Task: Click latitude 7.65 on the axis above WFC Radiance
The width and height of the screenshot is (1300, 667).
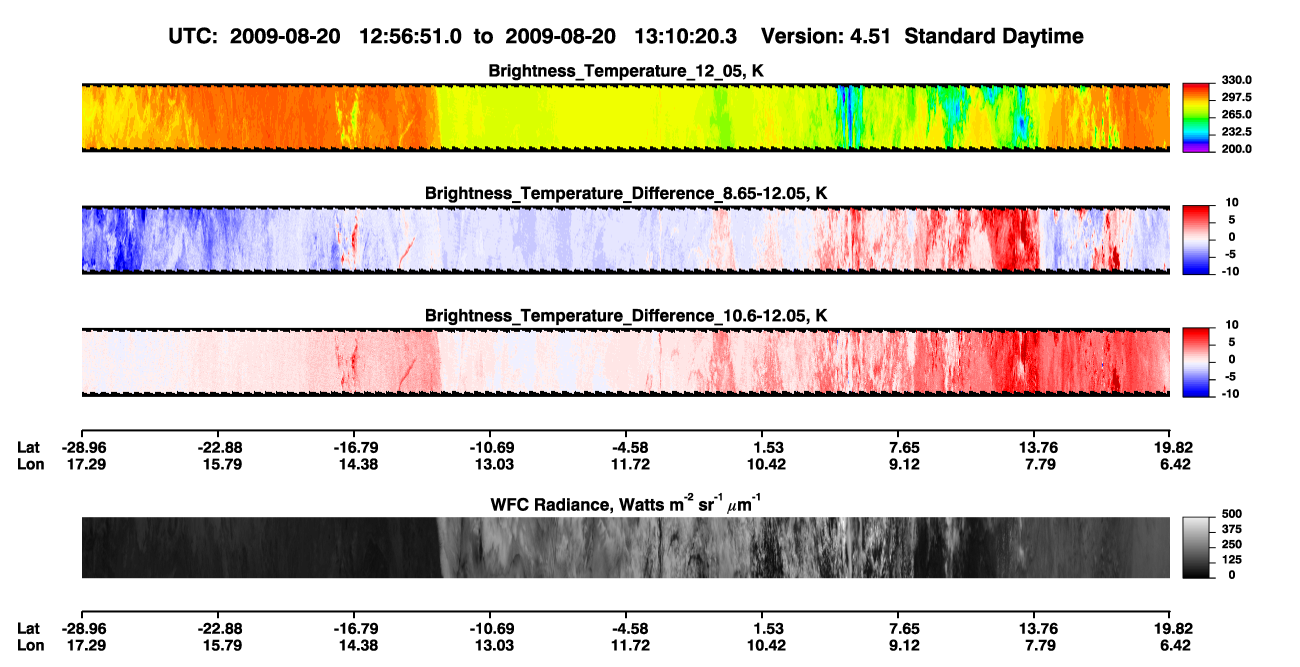Action: [x=900, y=448]
